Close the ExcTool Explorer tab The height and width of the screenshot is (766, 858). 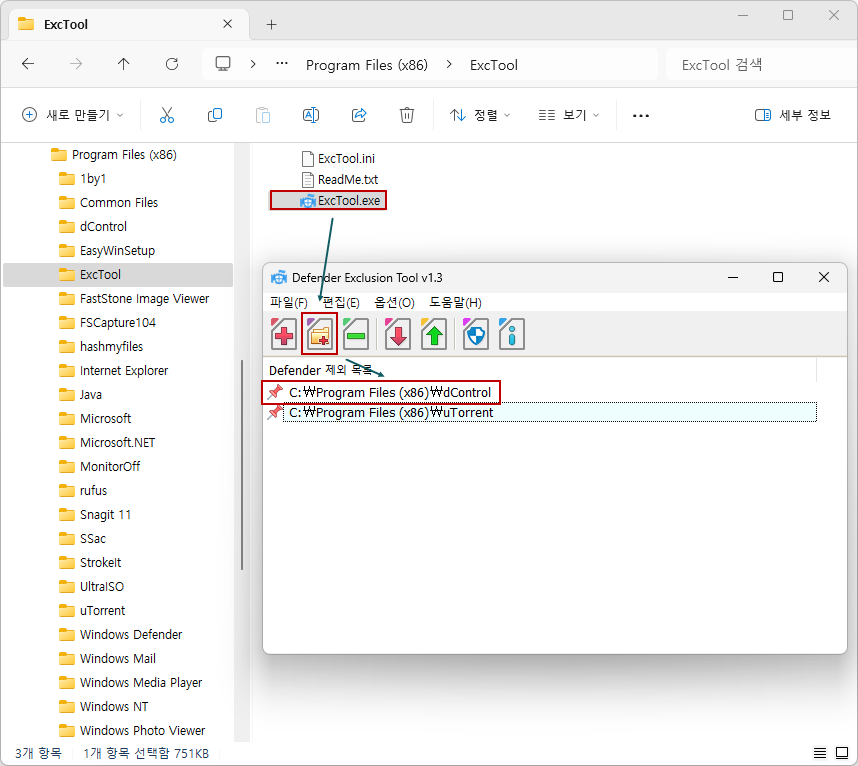coord(228,24)
